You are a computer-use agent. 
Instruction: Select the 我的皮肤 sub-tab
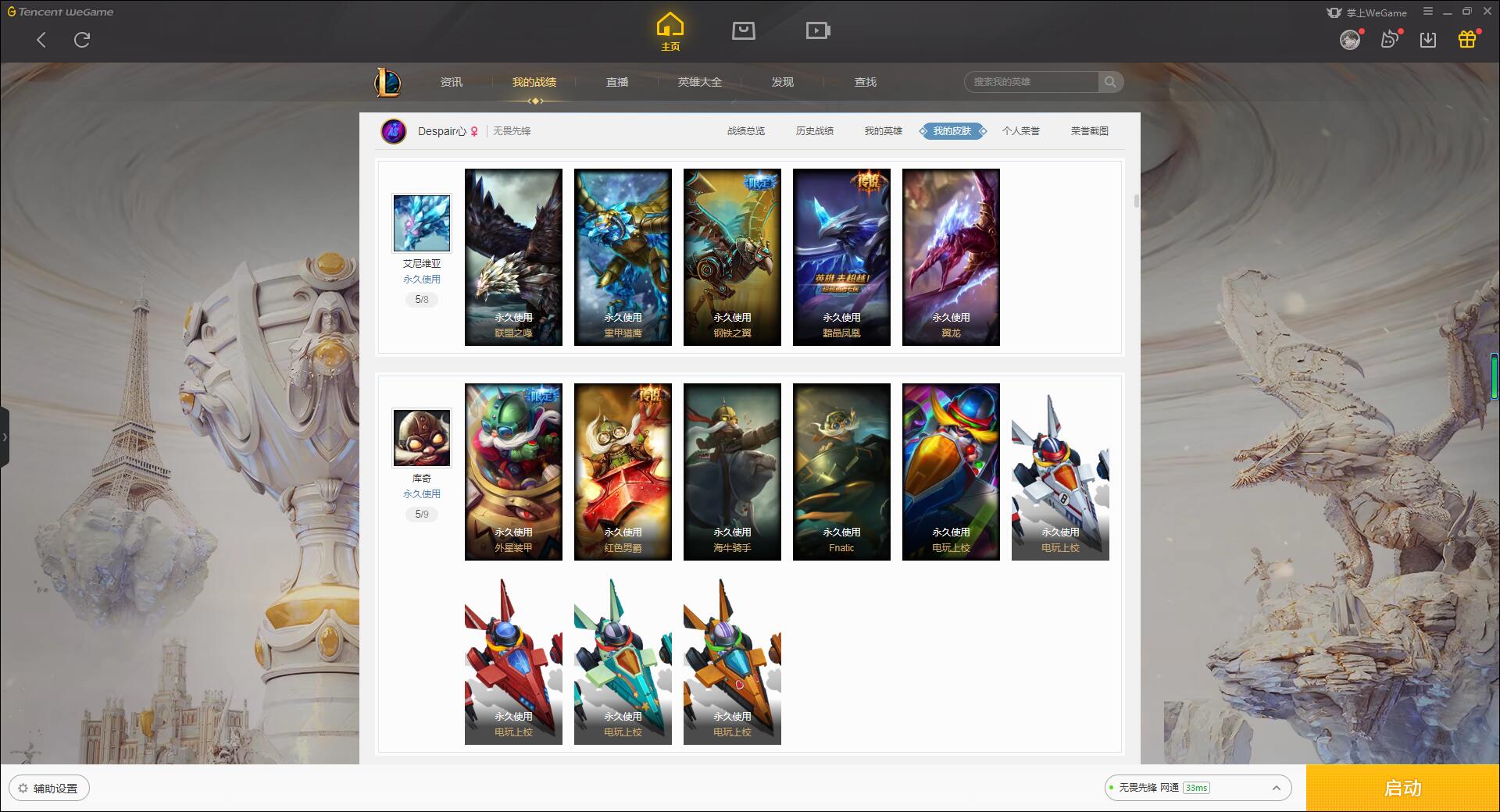coord(952,131)
